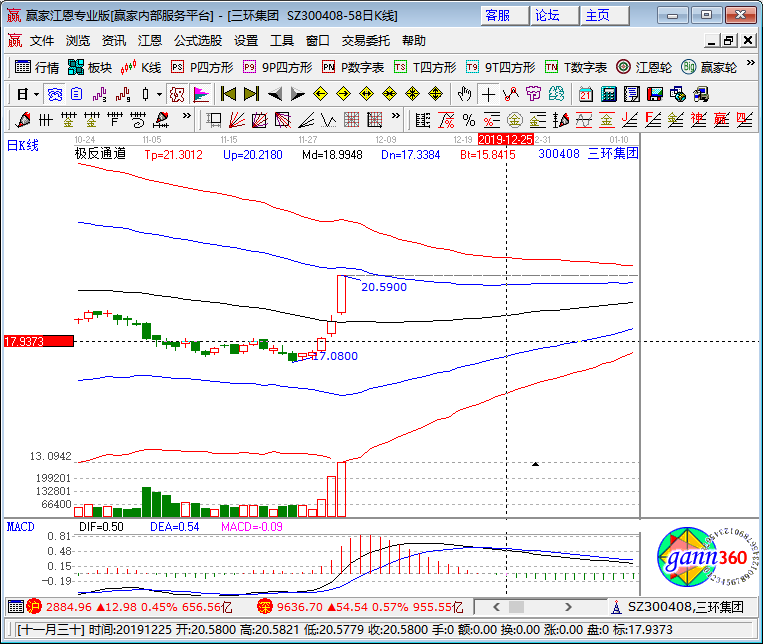The image size is (763, 644).
Task: Open the P四方形 tool
Action: coord(202,67)
